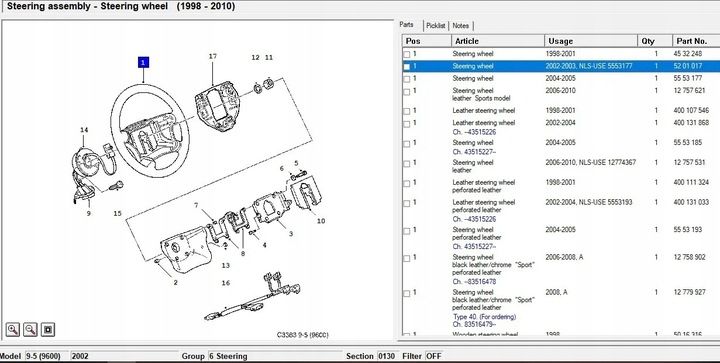Click part number 17 airbag module in diagram
This screenshot has height=363, width=720.
[213, 56]
